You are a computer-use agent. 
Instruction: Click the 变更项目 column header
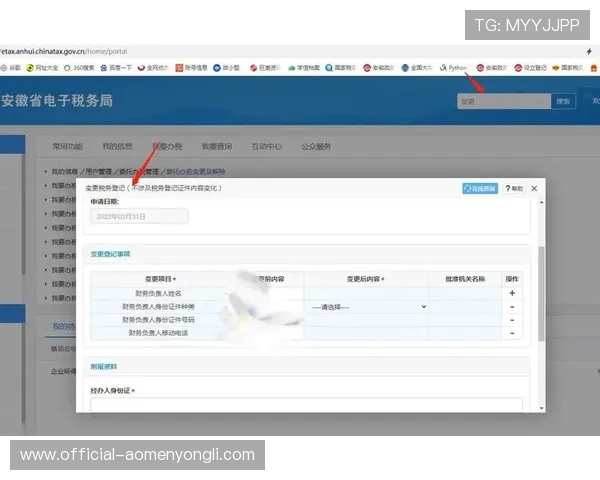160,279
